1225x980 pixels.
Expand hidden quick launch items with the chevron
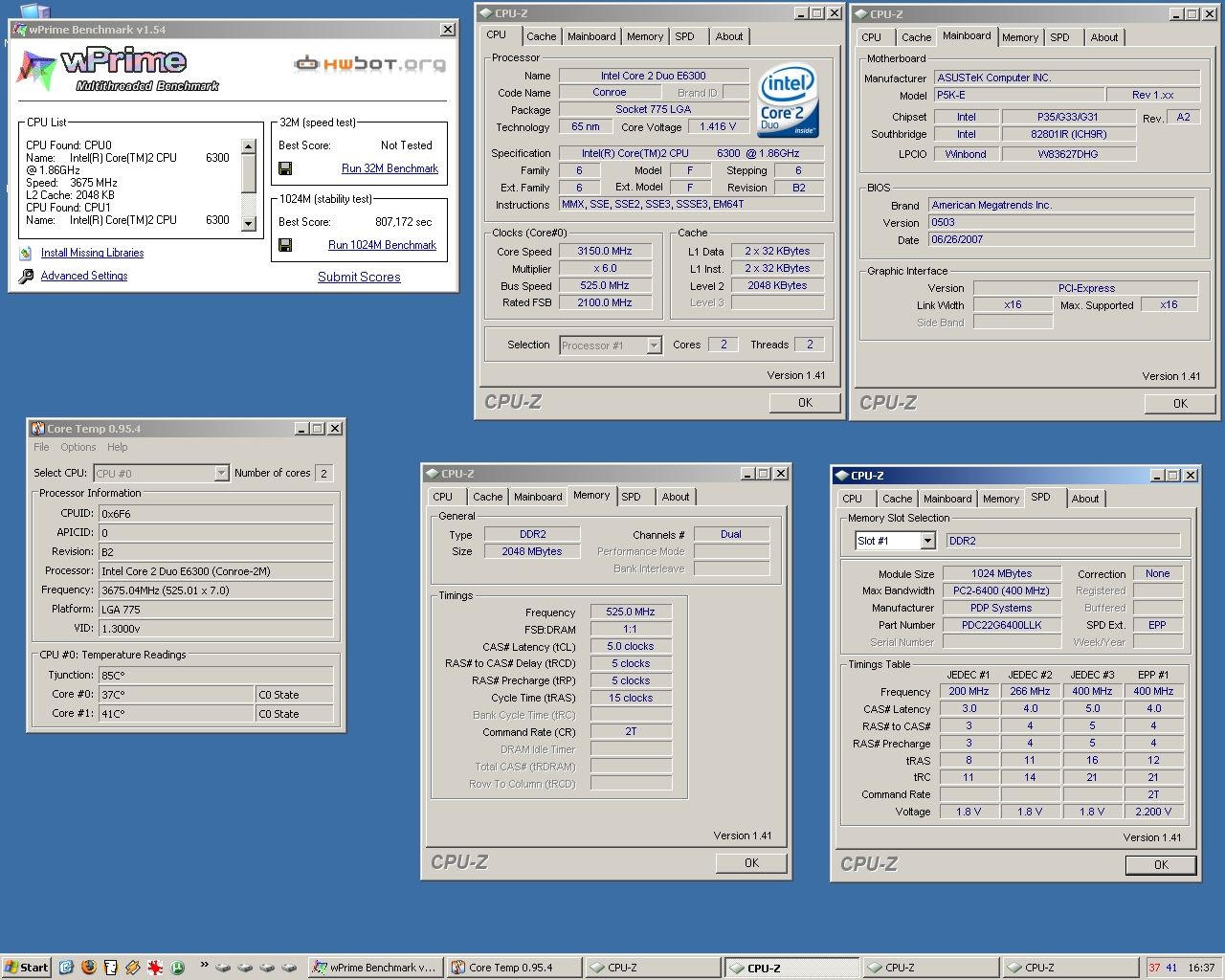[x=204, y=966]
